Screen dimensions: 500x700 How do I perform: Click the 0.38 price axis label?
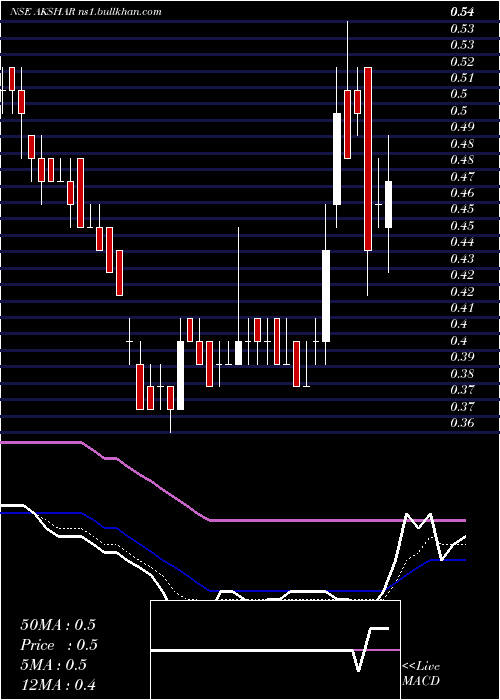click(462, 373)
